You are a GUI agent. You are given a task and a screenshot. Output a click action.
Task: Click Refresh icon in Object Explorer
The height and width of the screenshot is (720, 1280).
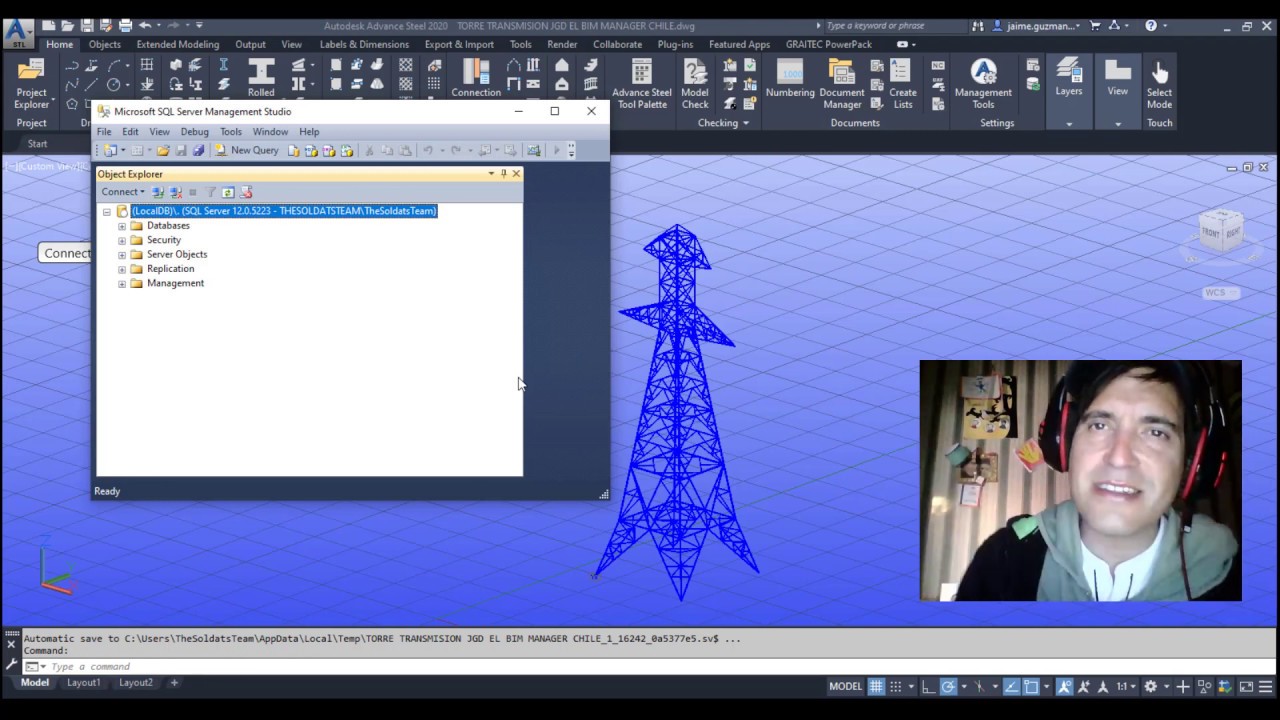228,192
